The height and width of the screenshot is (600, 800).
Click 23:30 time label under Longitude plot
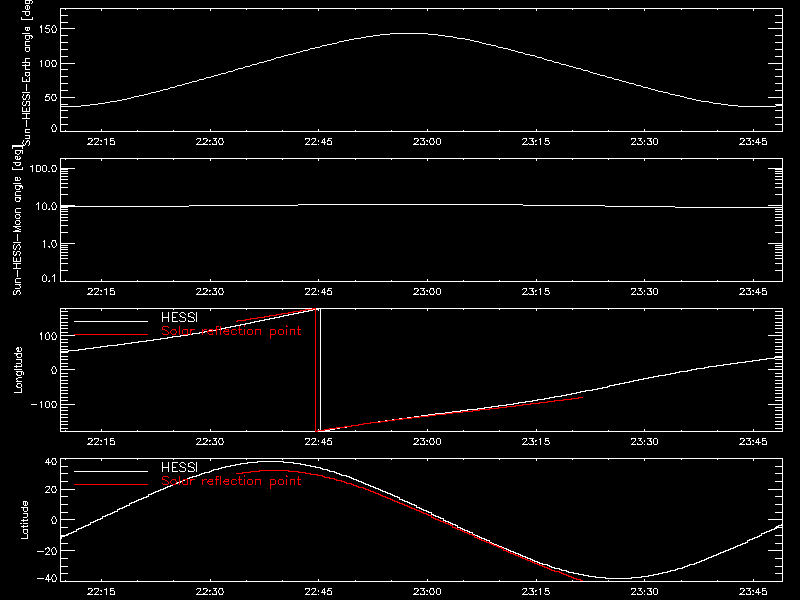(644, 442)
